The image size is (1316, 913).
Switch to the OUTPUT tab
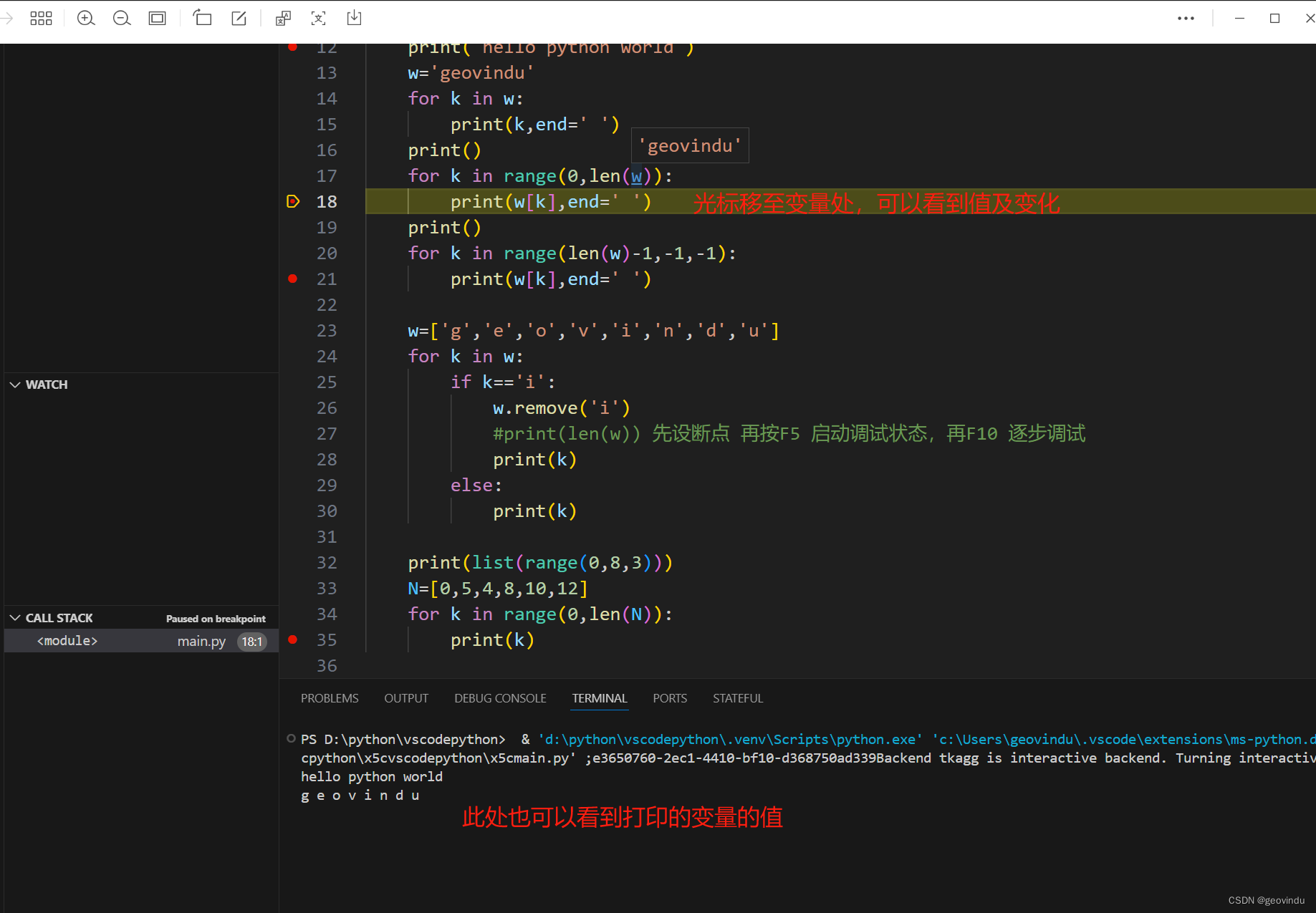pyautogui.click(x=406, y=698)
